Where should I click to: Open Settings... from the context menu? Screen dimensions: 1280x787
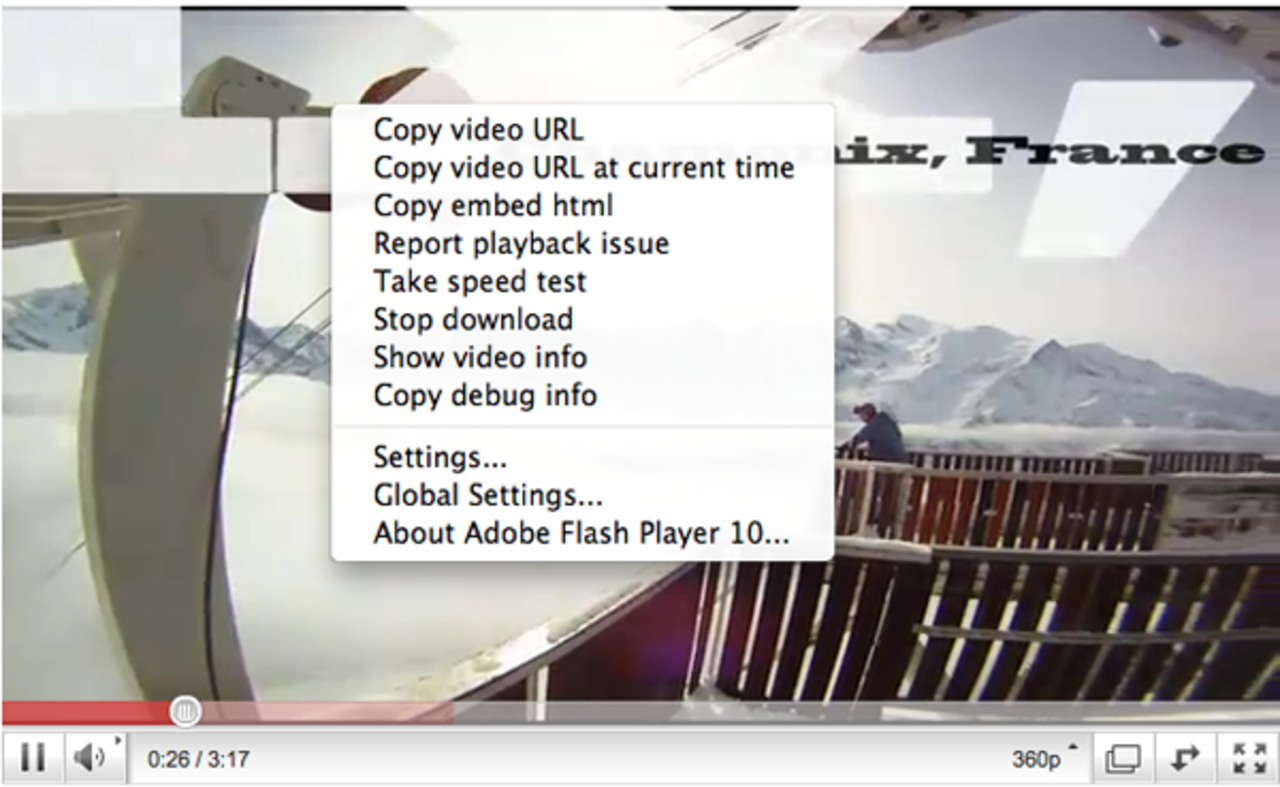tap(440, 458)
